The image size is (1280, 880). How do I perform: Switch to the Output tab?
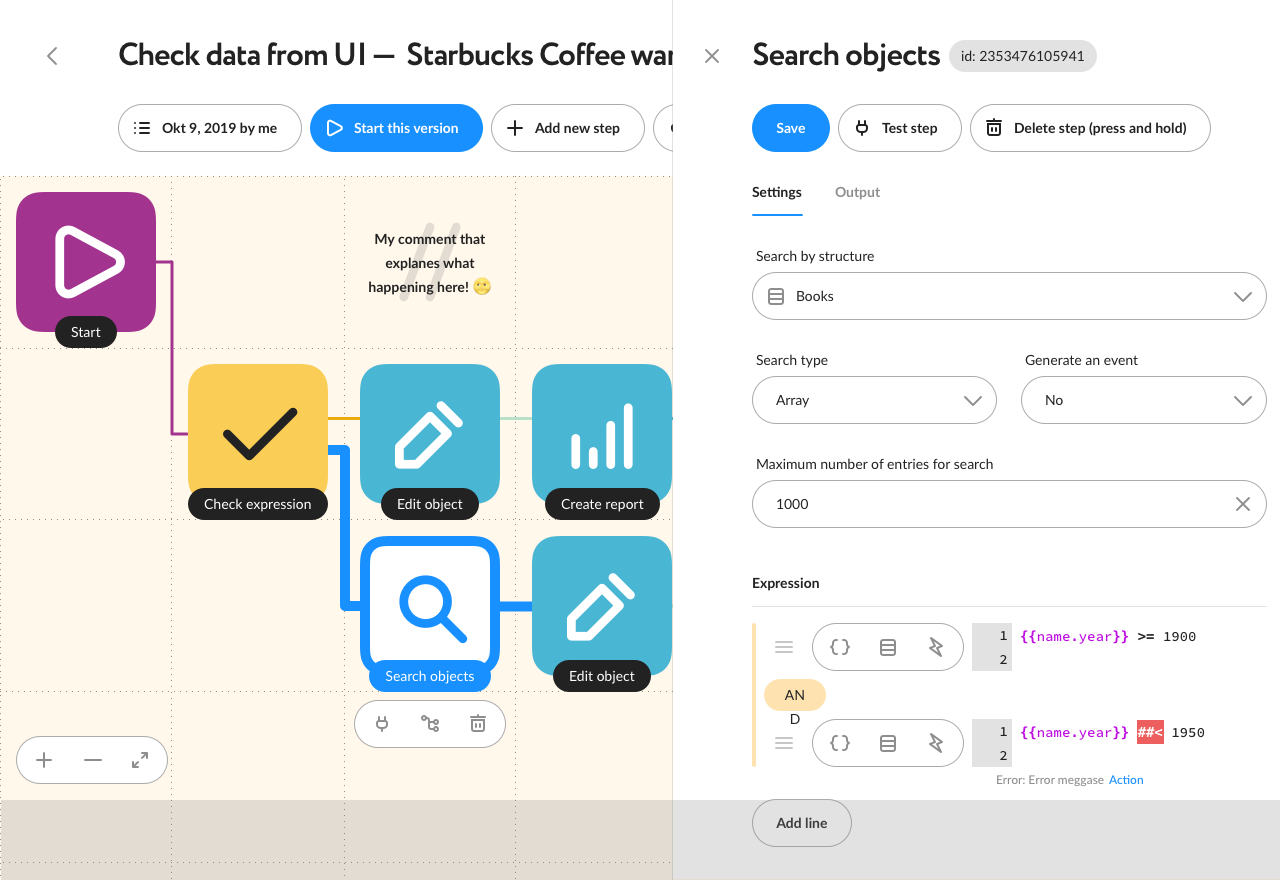point(857,192)
